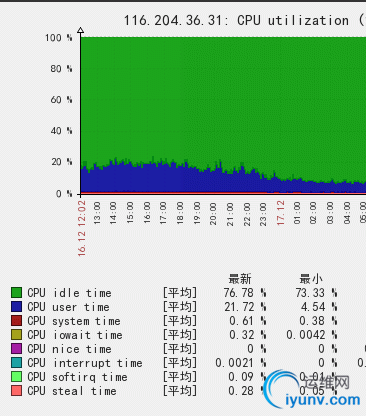Screen dimensions: 366x416
Task: Click the latest system value 0.61 %
Action: [x=248, y=321]
